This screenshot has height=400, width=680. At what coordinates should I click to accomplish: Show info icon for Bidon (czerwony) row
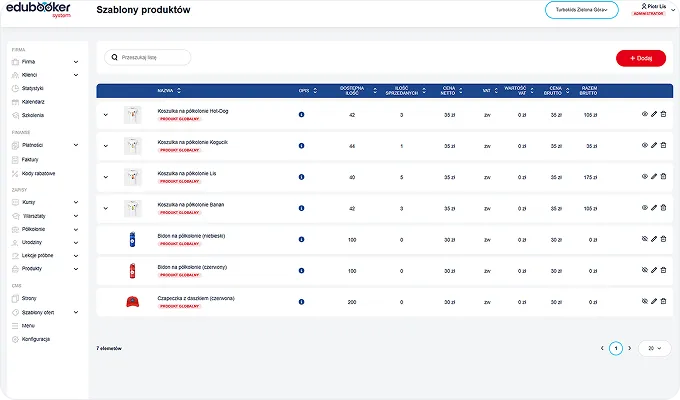click(x=302, y=270)
